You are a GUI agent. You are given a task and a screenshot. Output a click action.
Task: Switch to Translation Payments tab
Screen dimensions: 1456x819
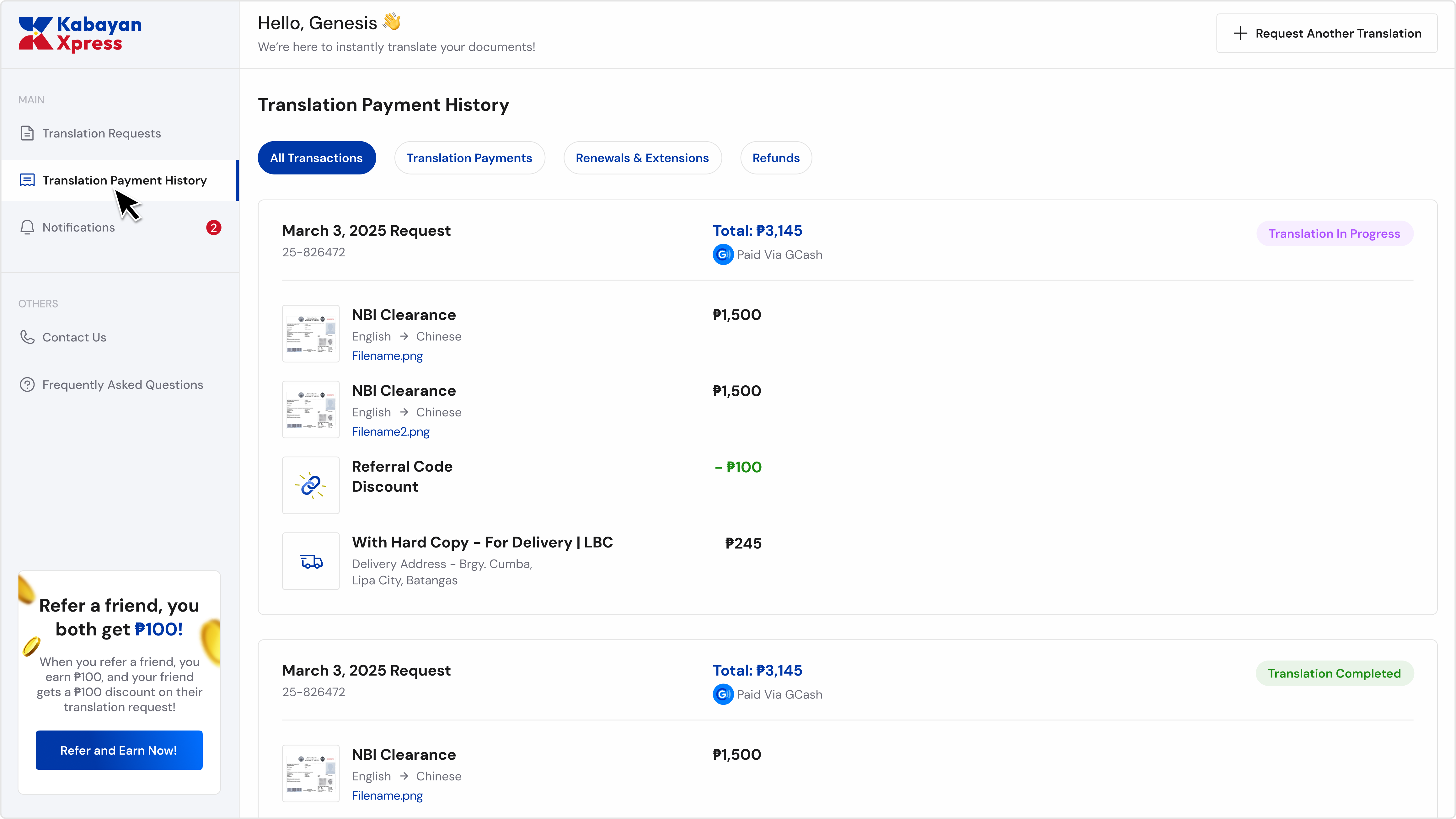click(469, 158)
